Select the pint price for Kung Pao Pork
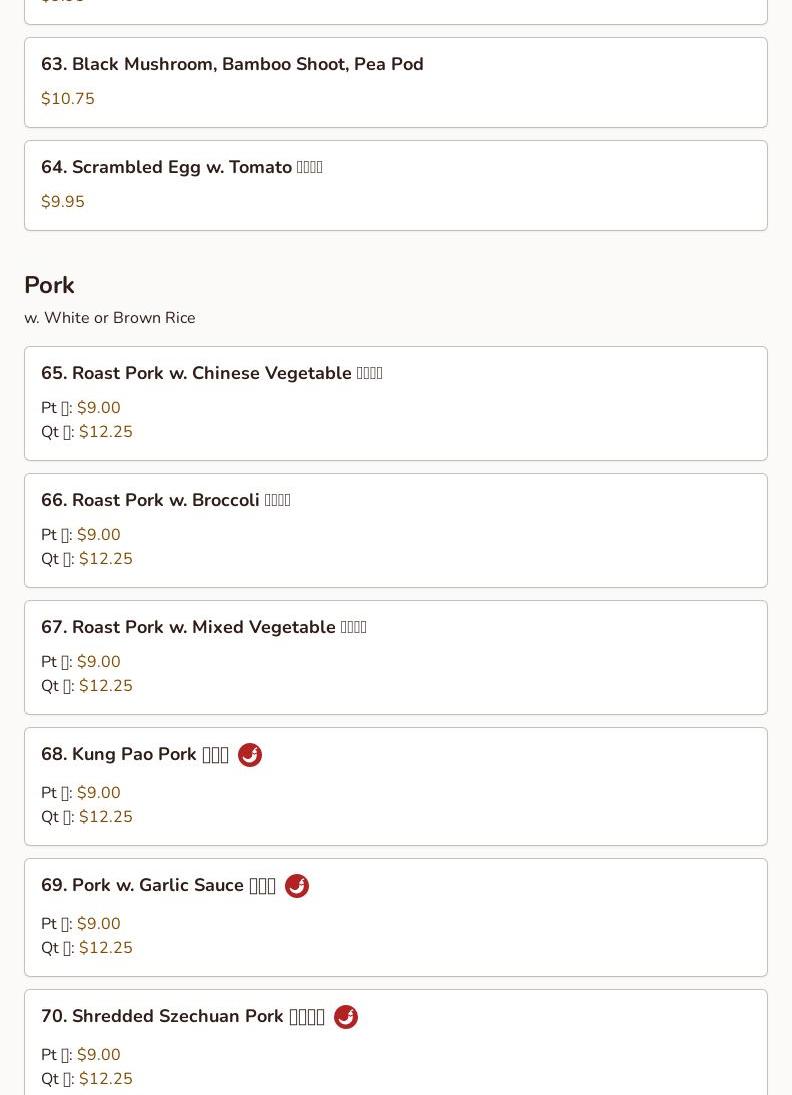 pyautogui.click(x=98, y=793)
